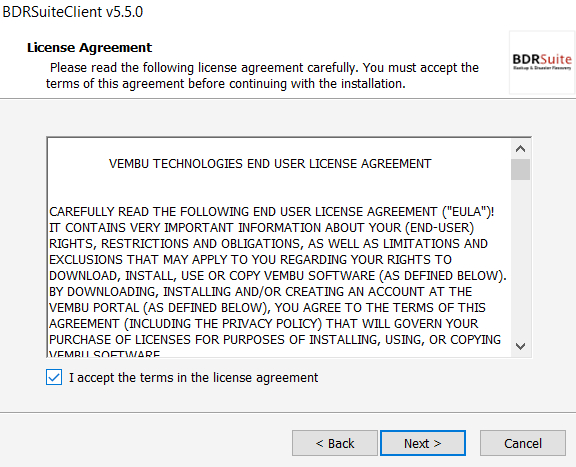The height and width of the screenshot is (467, 576).
Task: Click the license text scroll up arrow
Action: (520, 149)
